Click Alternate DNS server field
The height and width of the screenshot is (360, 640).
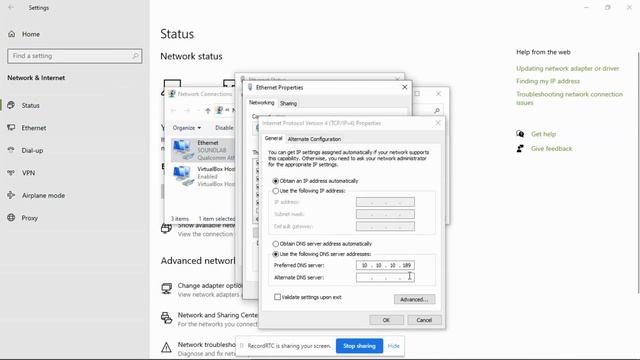385,278
